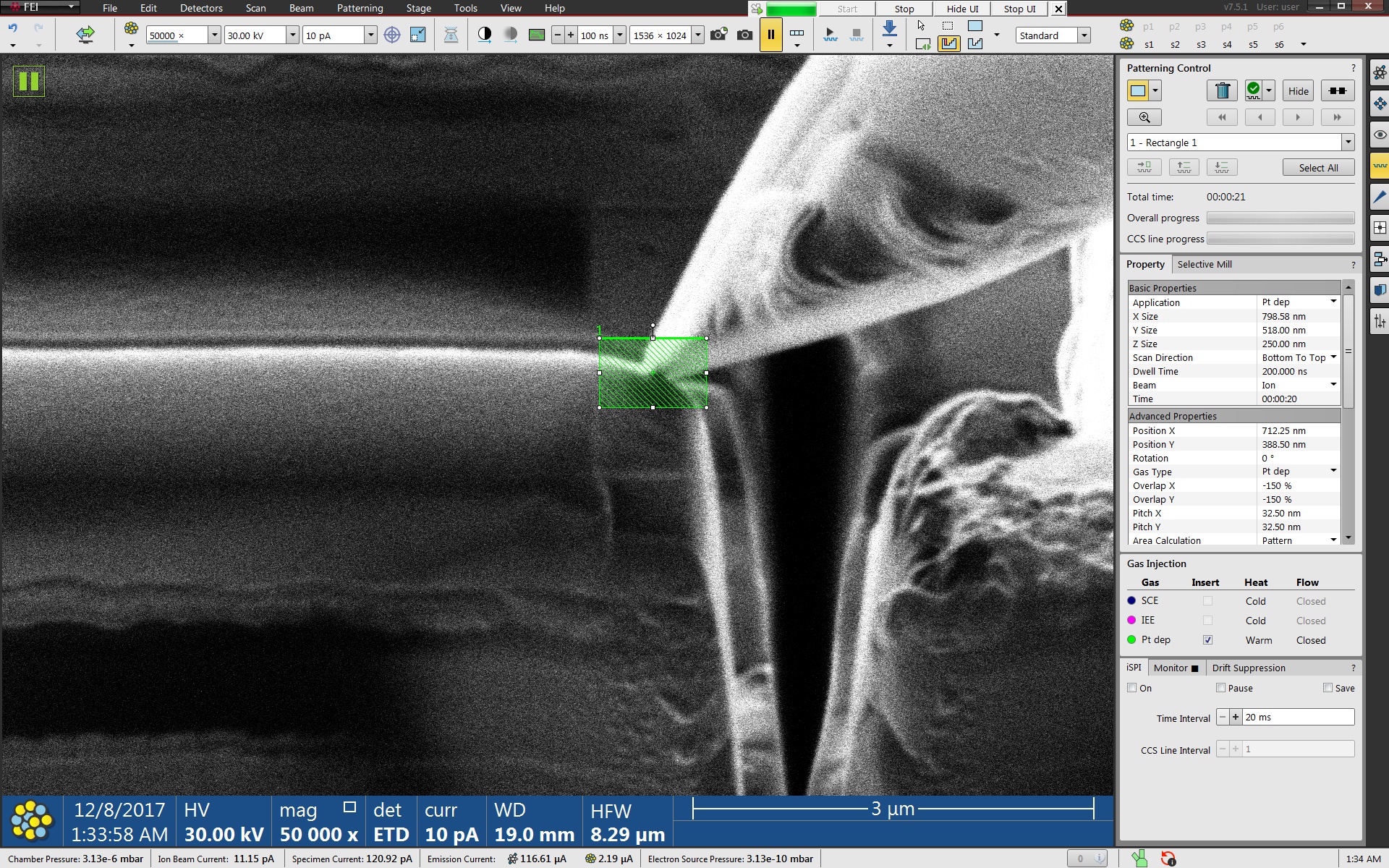Enable the iSPI On checkbox
This screenshot has width=1389, height=868.
coord(1132,688)
